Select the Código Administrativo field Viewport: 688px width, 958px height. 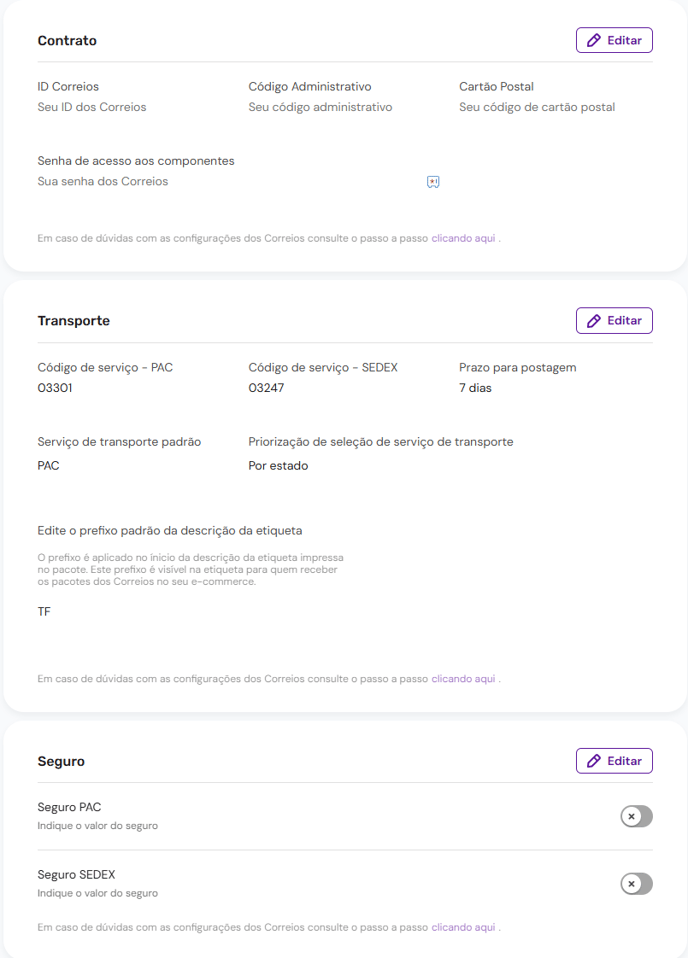320,107
